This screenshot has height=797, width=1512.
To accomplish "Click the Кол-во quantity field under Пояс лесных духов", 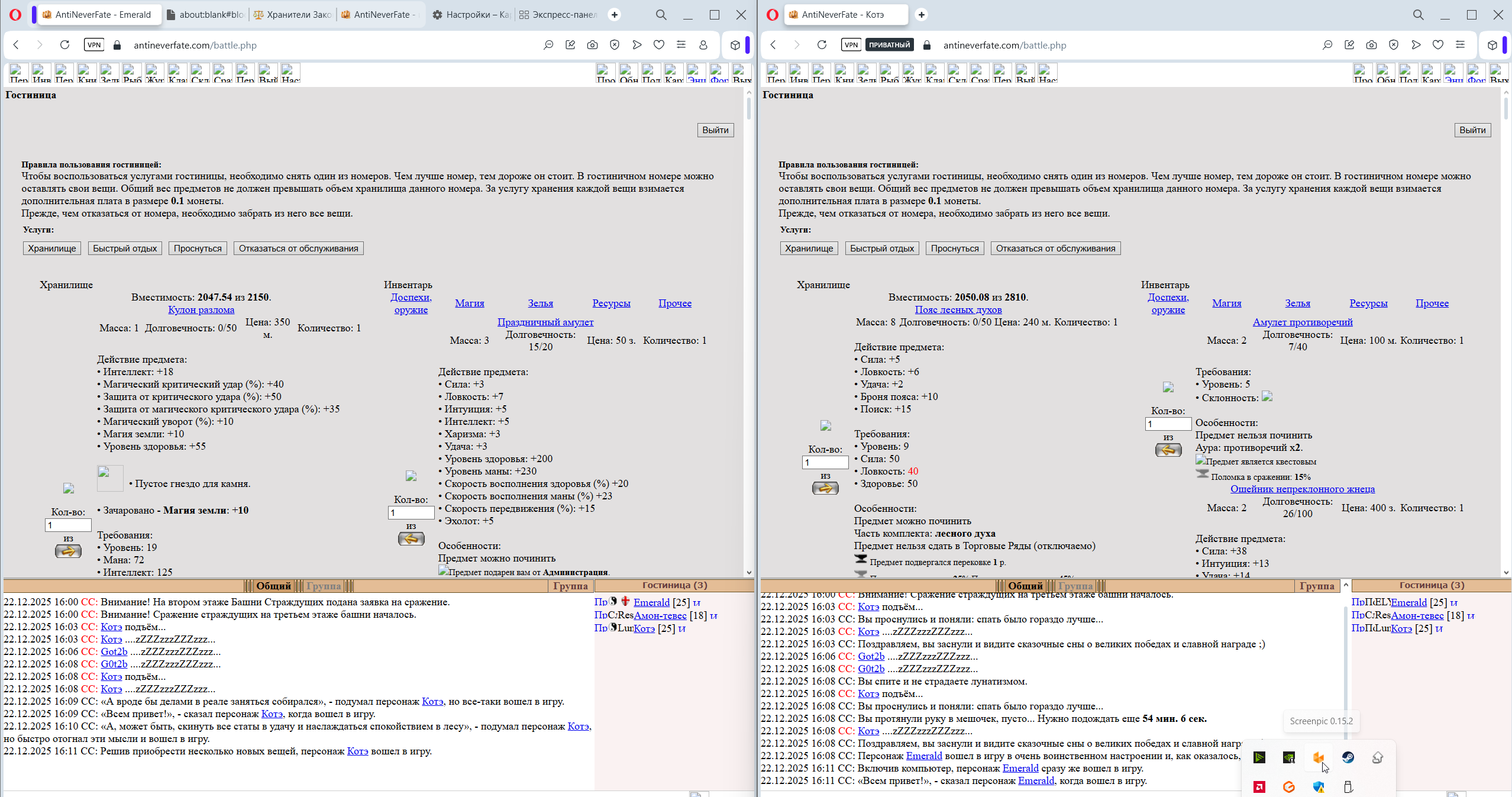I will [825, 462].
